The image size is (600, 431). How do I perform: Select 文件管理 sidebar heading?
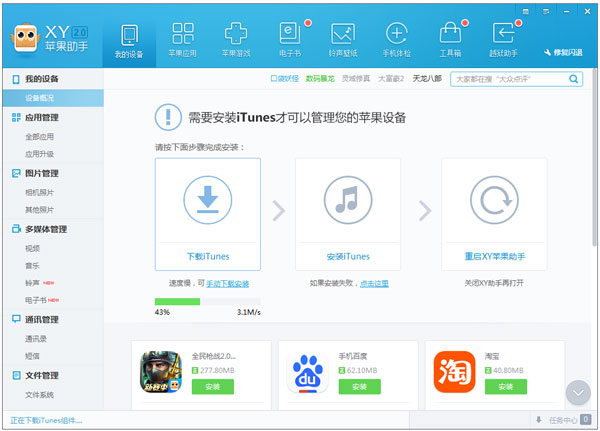pyautogui.click(x=42, y=375)
